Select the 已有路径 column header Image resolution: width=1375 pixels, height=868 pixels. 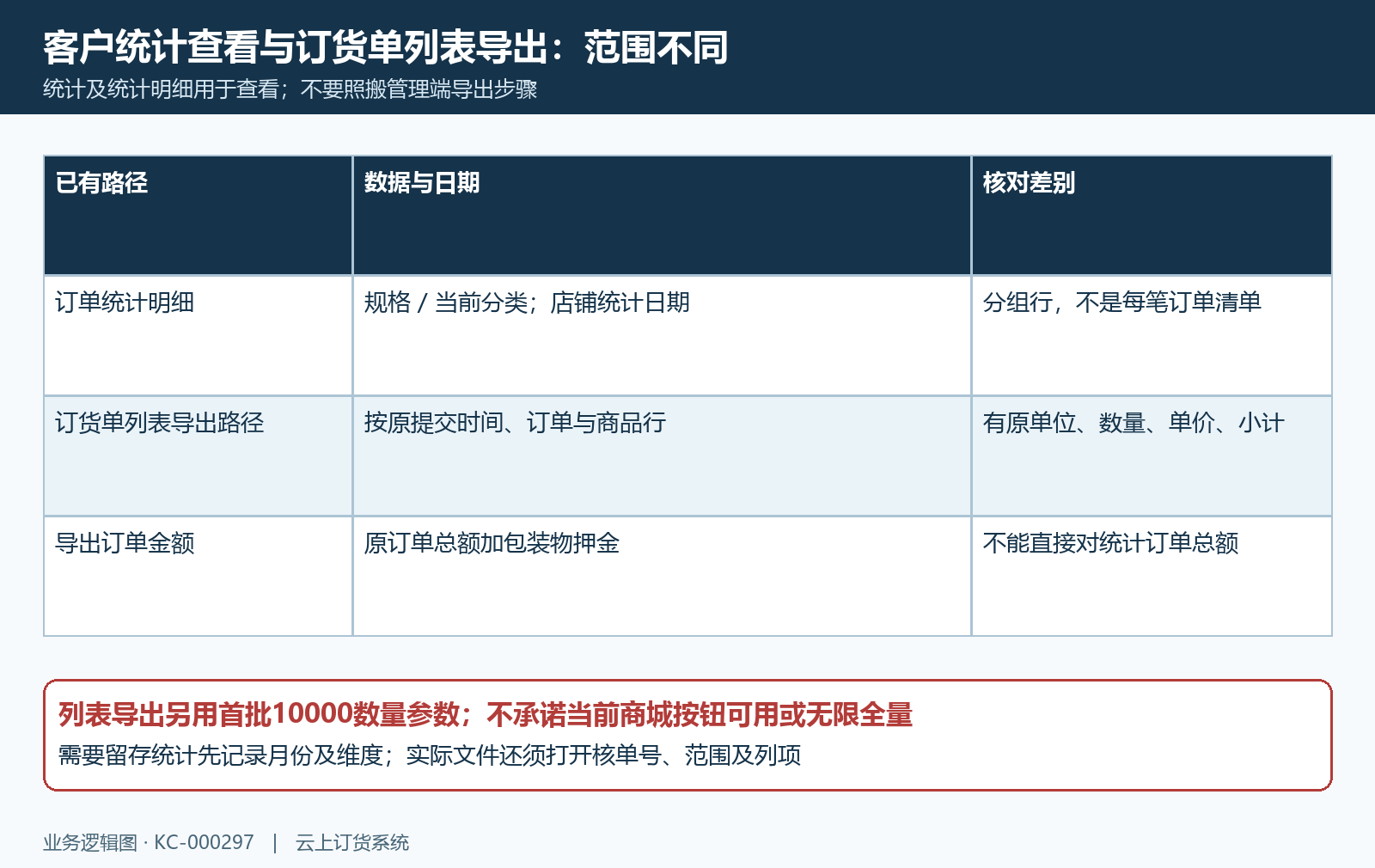[x=199, y=215]
